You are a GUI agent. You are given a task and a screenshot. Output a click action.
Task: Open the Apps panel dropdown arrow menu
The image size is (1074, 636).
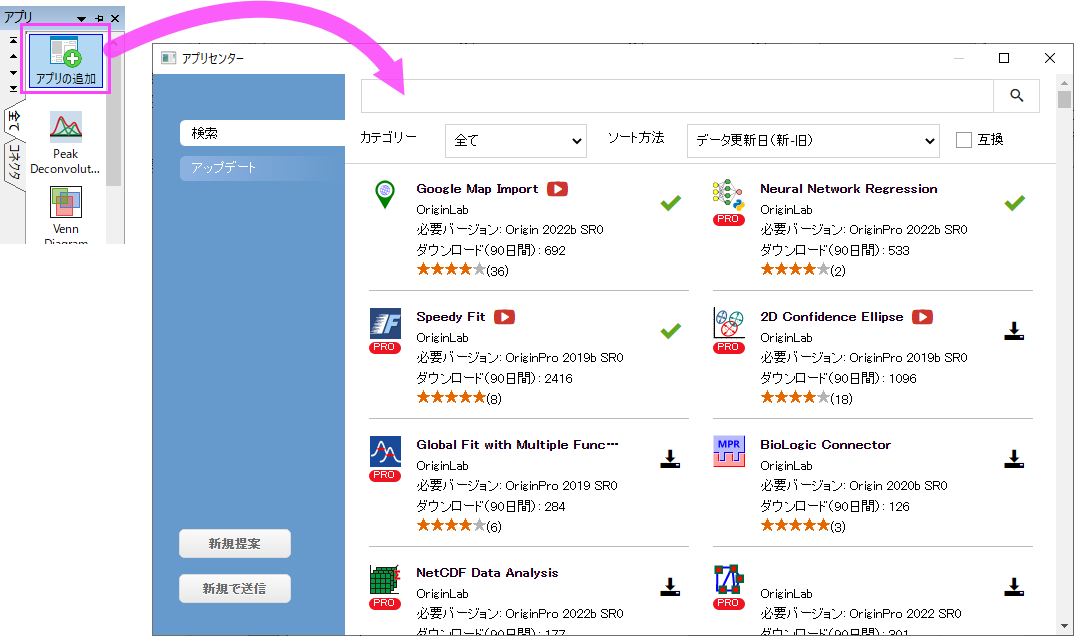tap(82, 18)
